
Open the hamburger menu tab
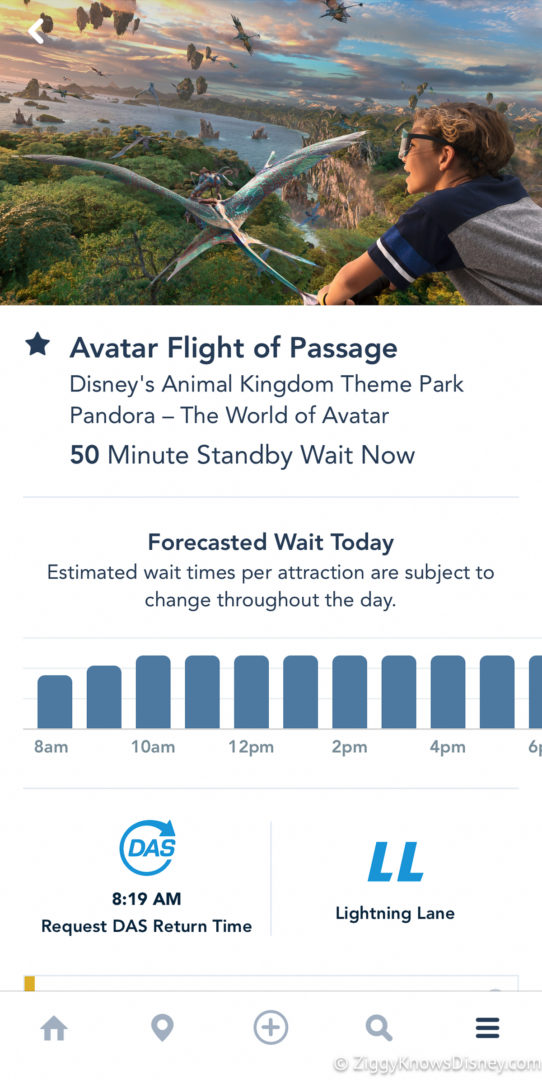pyautogui.click(x=487, y=1028)
